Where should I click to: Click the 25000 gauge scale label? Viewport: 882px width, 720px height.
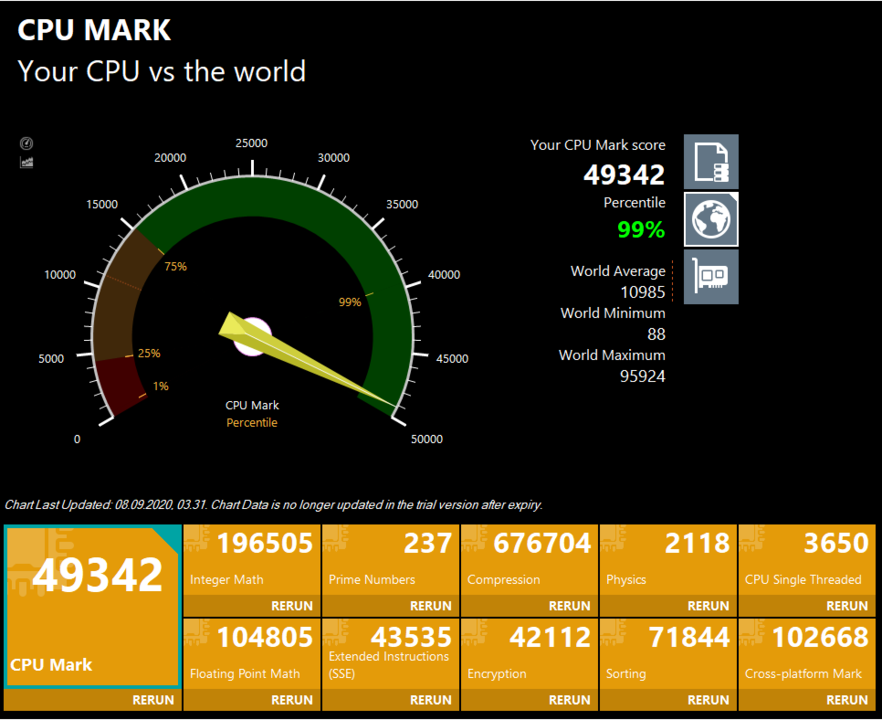tap(251, 143)
